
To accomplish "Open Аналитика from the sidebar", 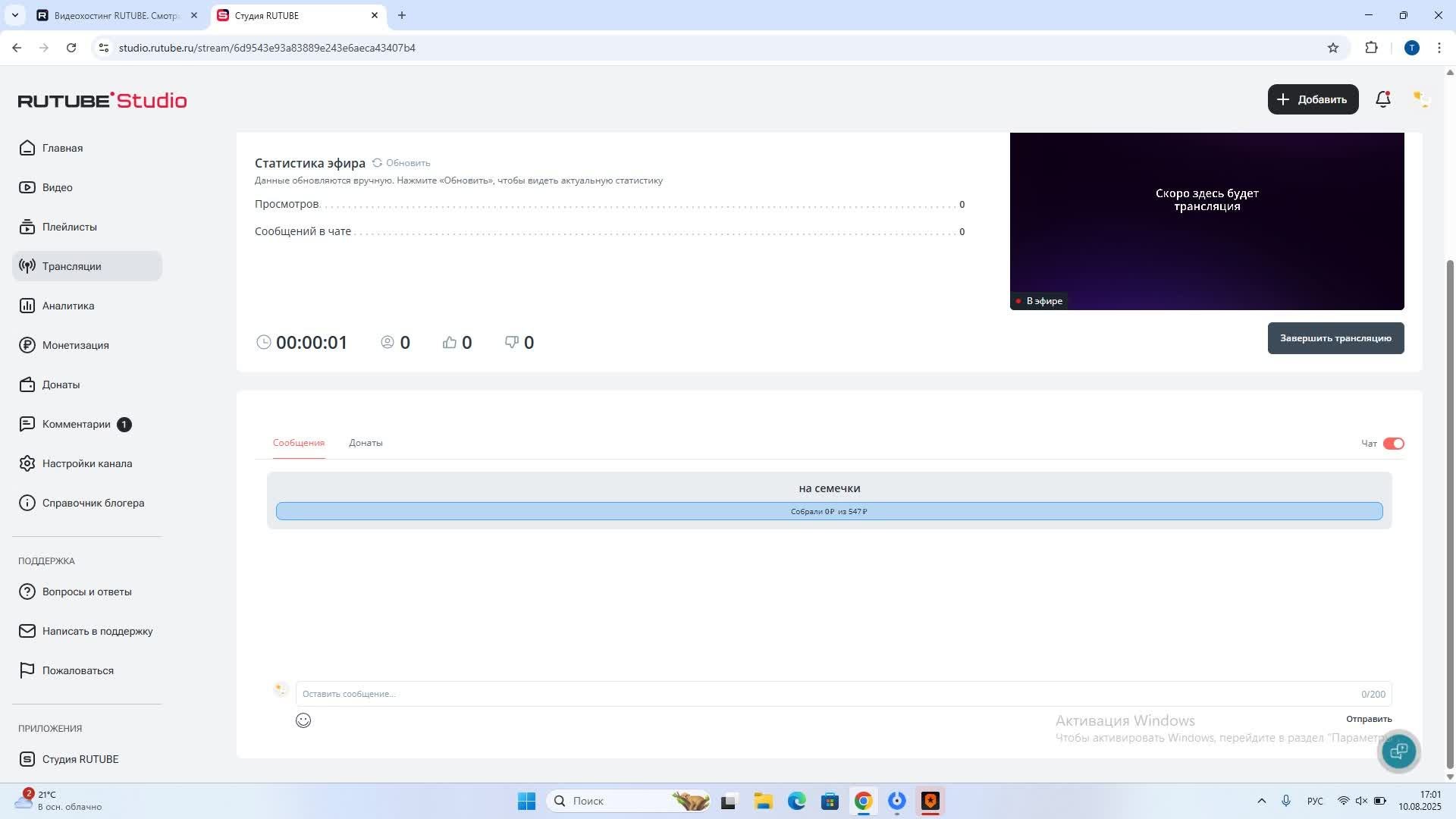I will click(68, 306).
